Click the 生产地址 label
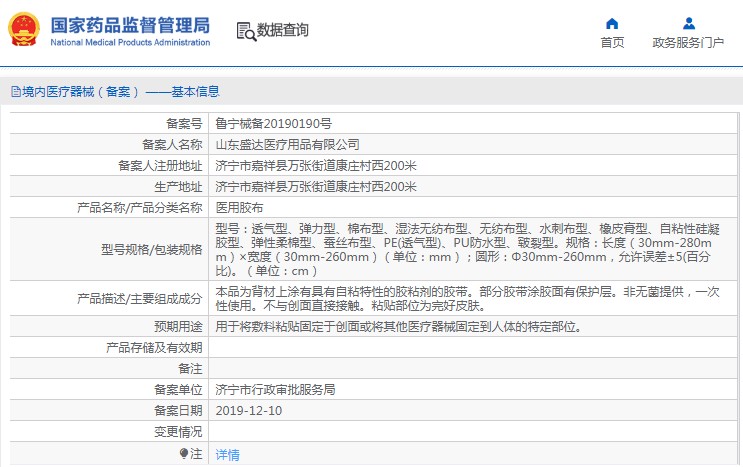The image size is (743, 467). point(178,187)
